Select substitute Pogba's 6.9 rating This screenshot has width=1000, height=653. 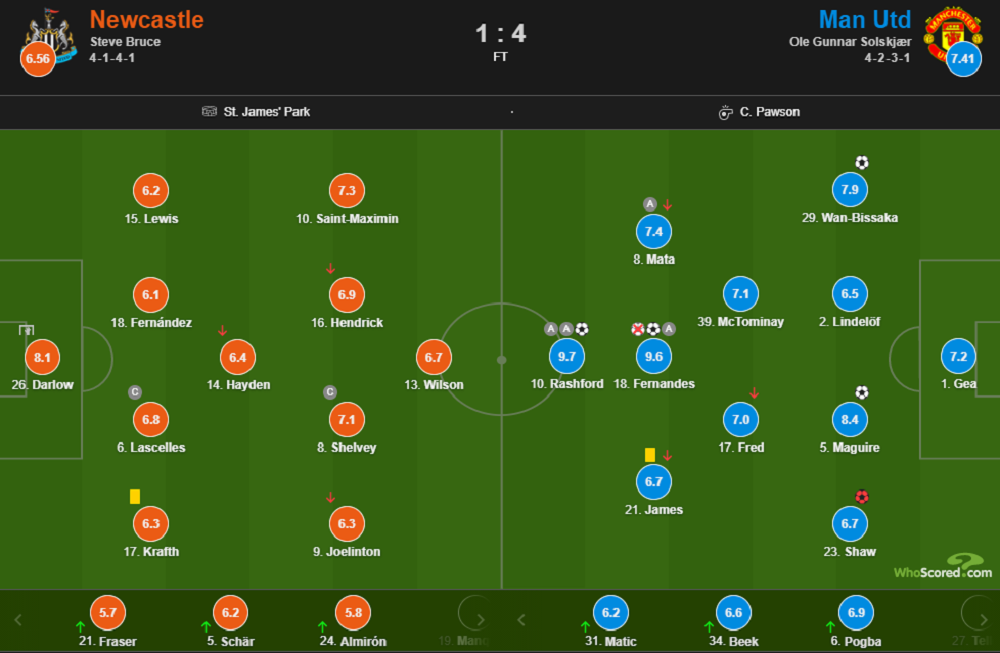[x=856, y=612]
